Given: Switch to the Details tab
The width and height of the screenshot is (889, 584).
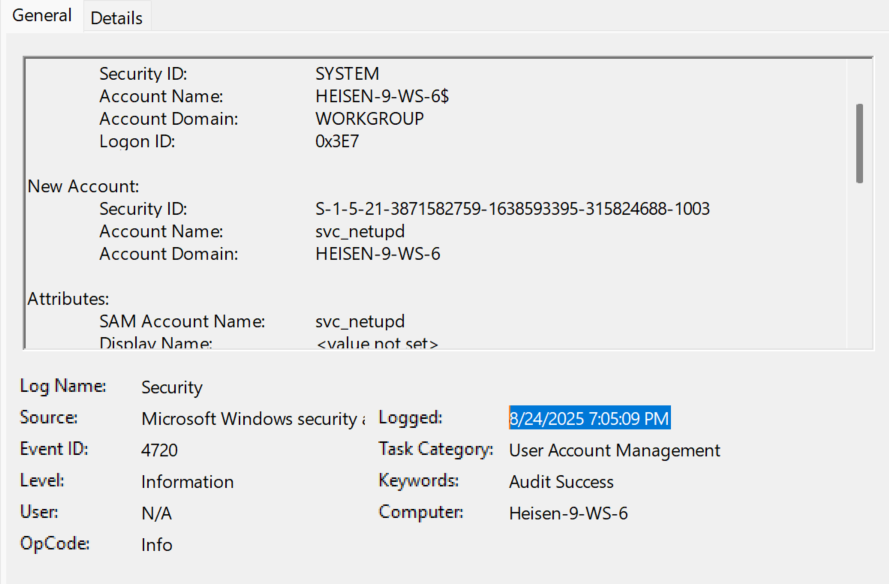Looking at the screenshot, I should [117, 17].
